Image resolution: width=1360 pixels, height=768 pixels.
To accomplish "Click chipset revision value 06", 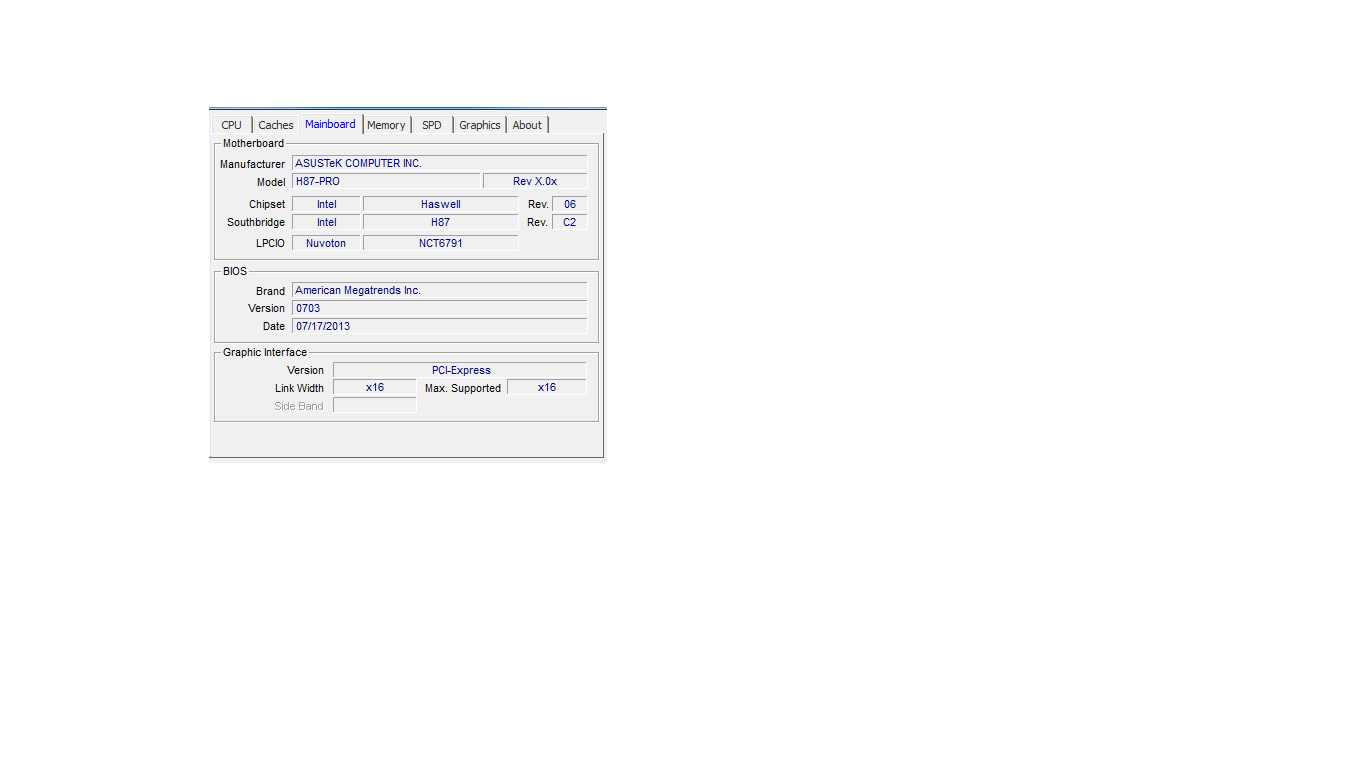I will pos(570,204).
